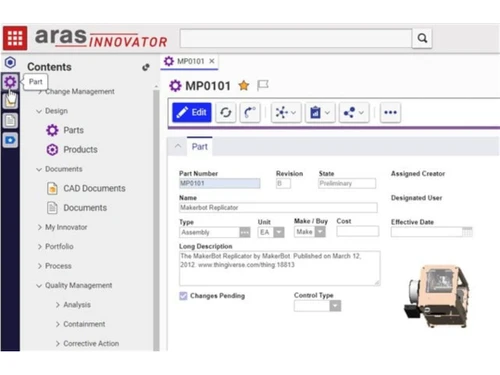Click the Aras Innovator logo
Image resolution: width=500 pixels, height=375 pixels.
click(x=101, y=38)
